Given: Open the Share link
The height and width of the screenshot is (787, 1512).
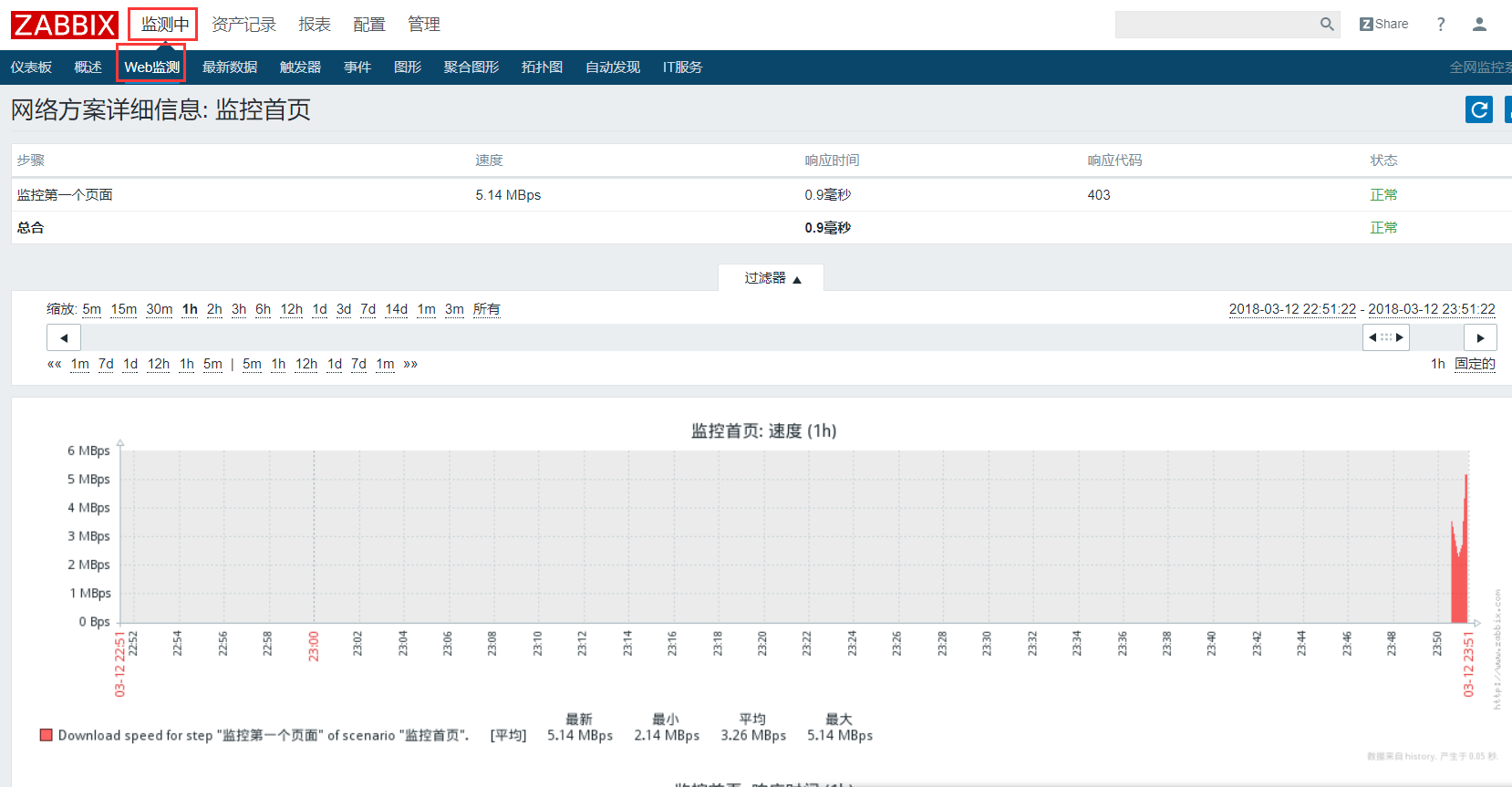Looking at the screenshot, I should [x=1383, y=25].
